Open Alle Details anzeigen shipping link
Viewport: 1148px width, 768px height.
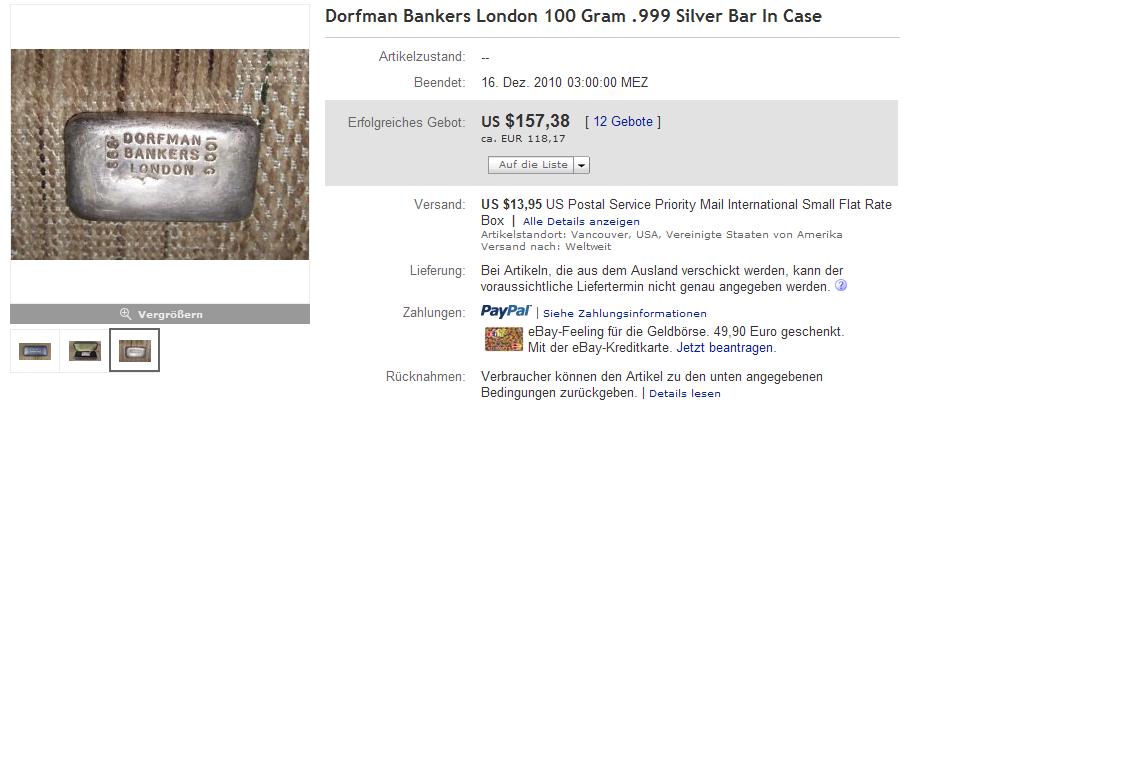[x=581, y=221]
